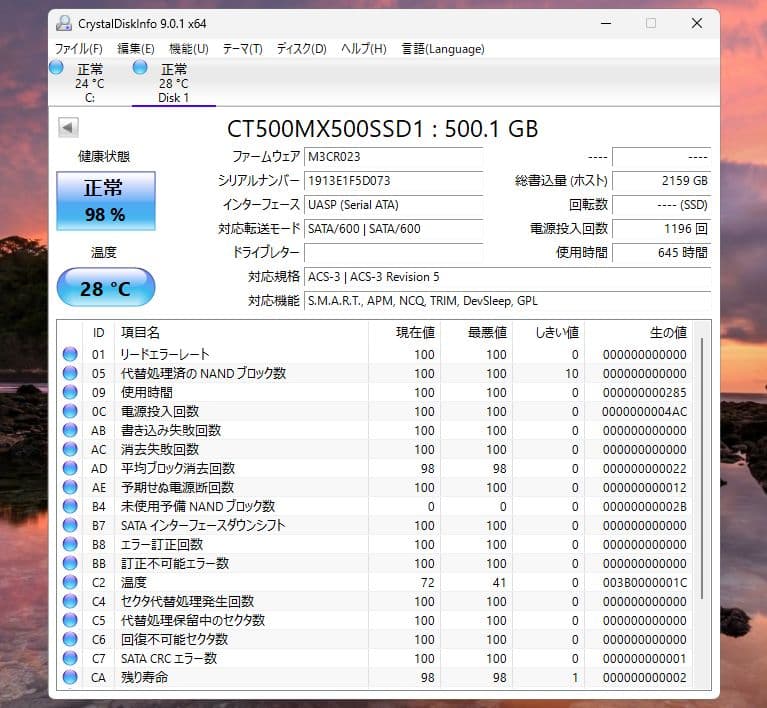Click the features field with S.M.A.R.T., APM

click(507, 300)
